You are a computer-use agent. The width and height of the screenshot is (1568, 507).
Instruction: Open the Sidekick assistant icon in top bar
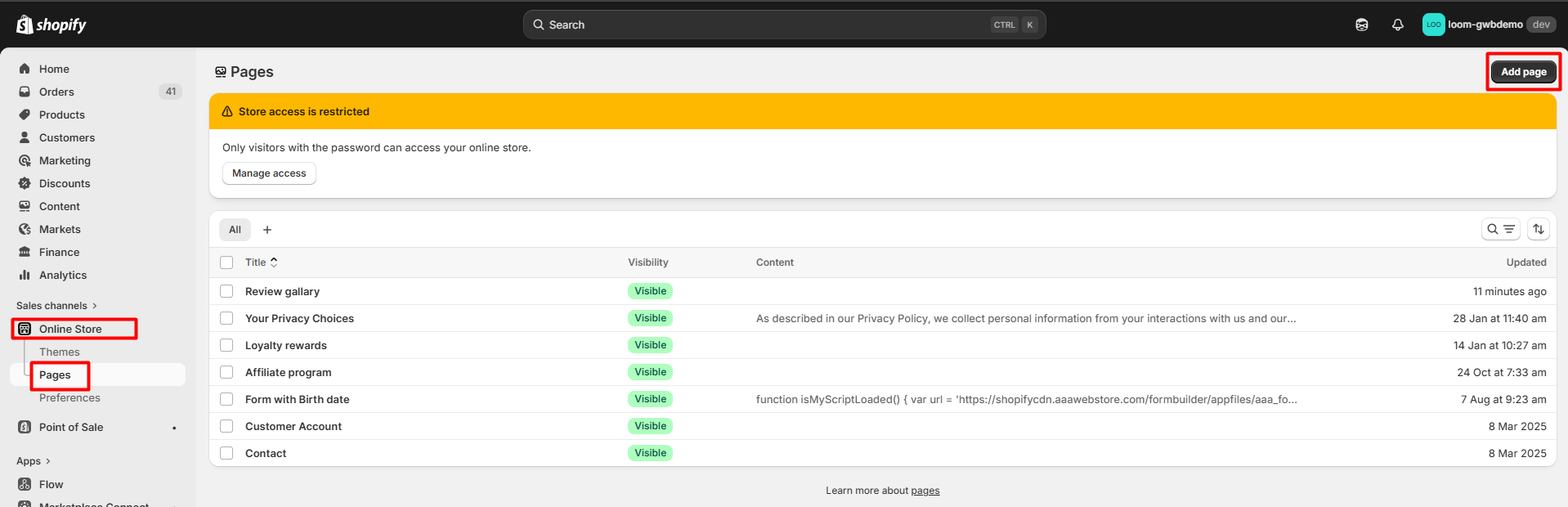pyautogui.click(x=1361, y=25)
